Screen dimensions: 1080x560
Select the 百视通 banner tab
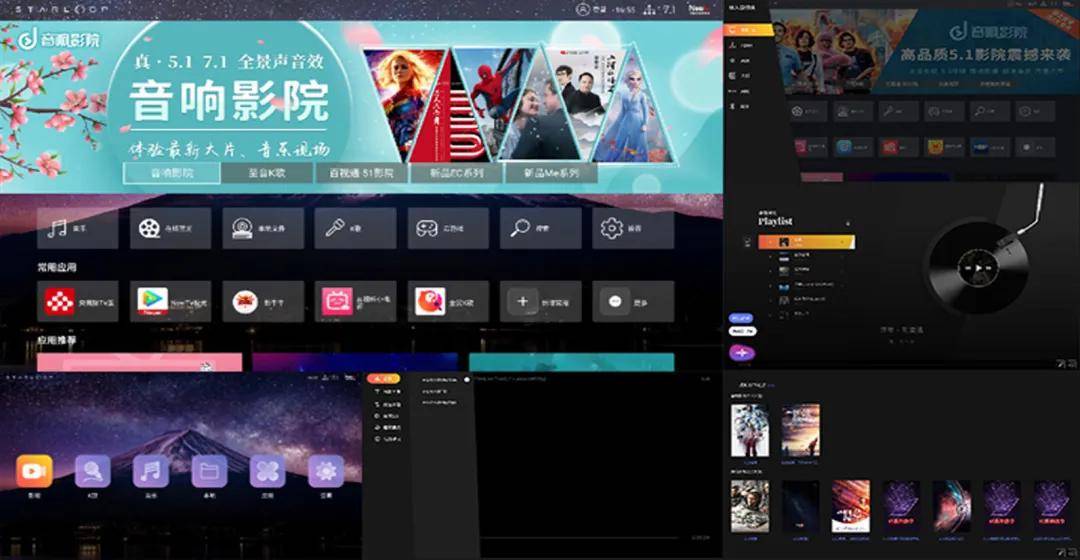click(x=362, y=173)
